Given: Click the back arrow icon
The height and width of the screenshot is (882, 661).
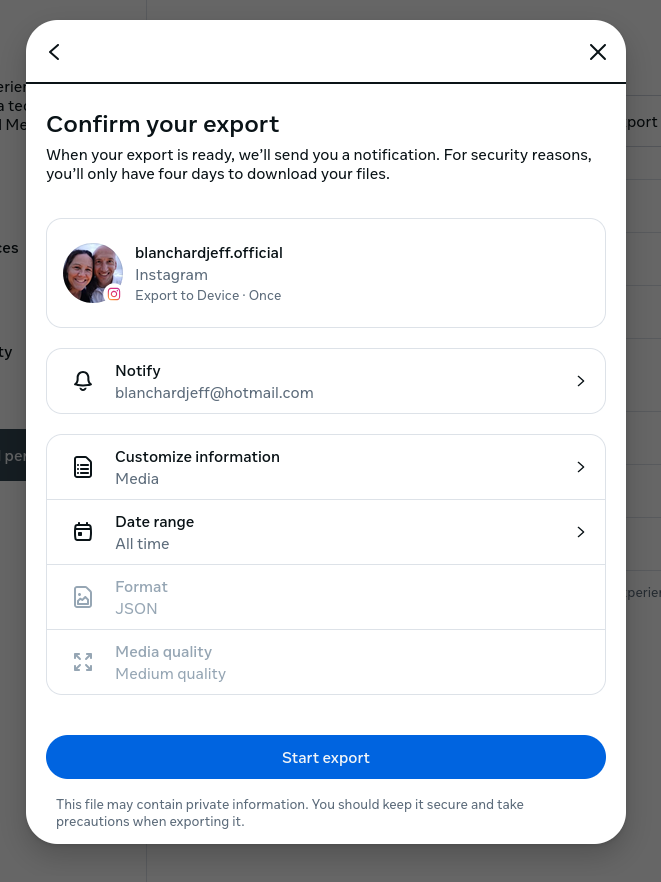Looking at the screenshot, I should click(54, 52).
